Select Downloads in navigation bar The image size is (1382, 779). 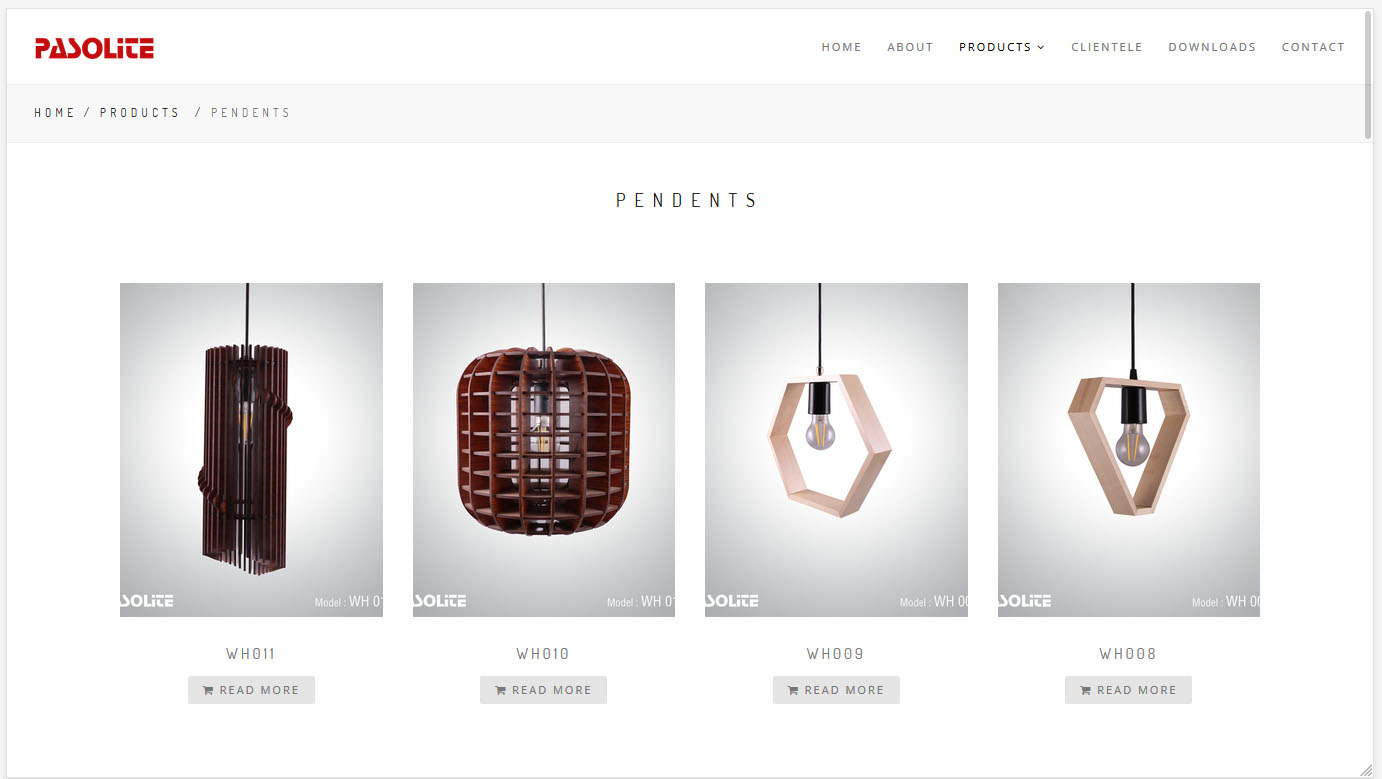(1212, 47)
